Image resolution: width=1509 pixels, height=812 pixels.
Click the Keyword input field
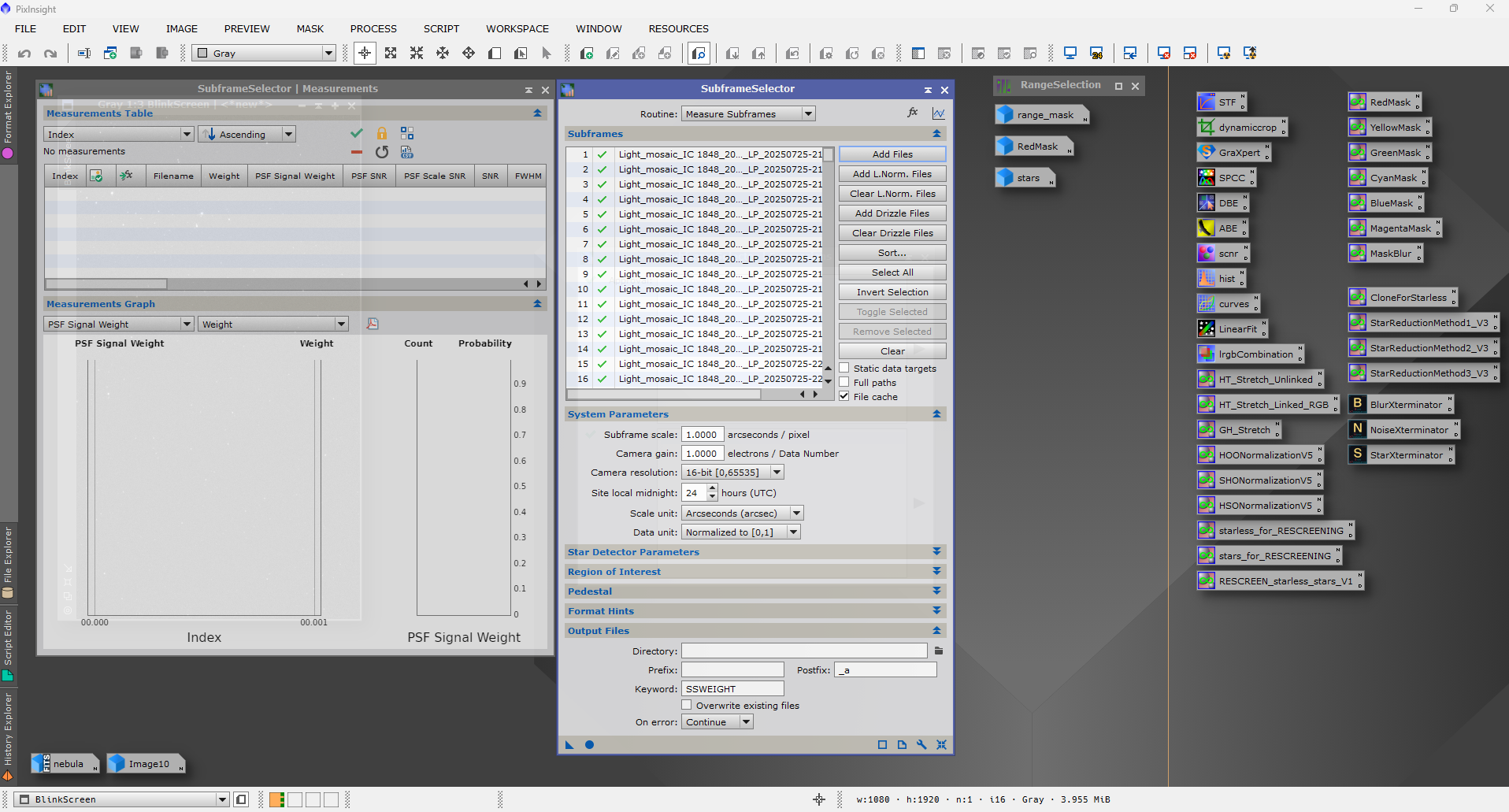[732, 689]
